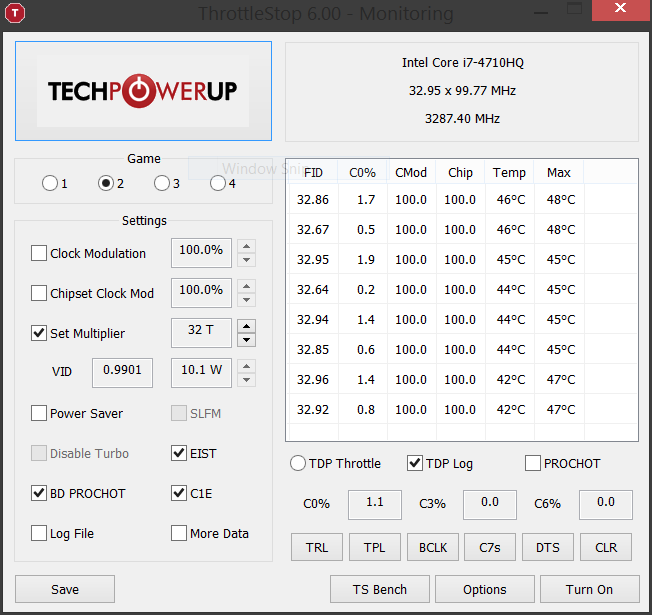
Task: Click the C3% value field
Action: [490, 504]
